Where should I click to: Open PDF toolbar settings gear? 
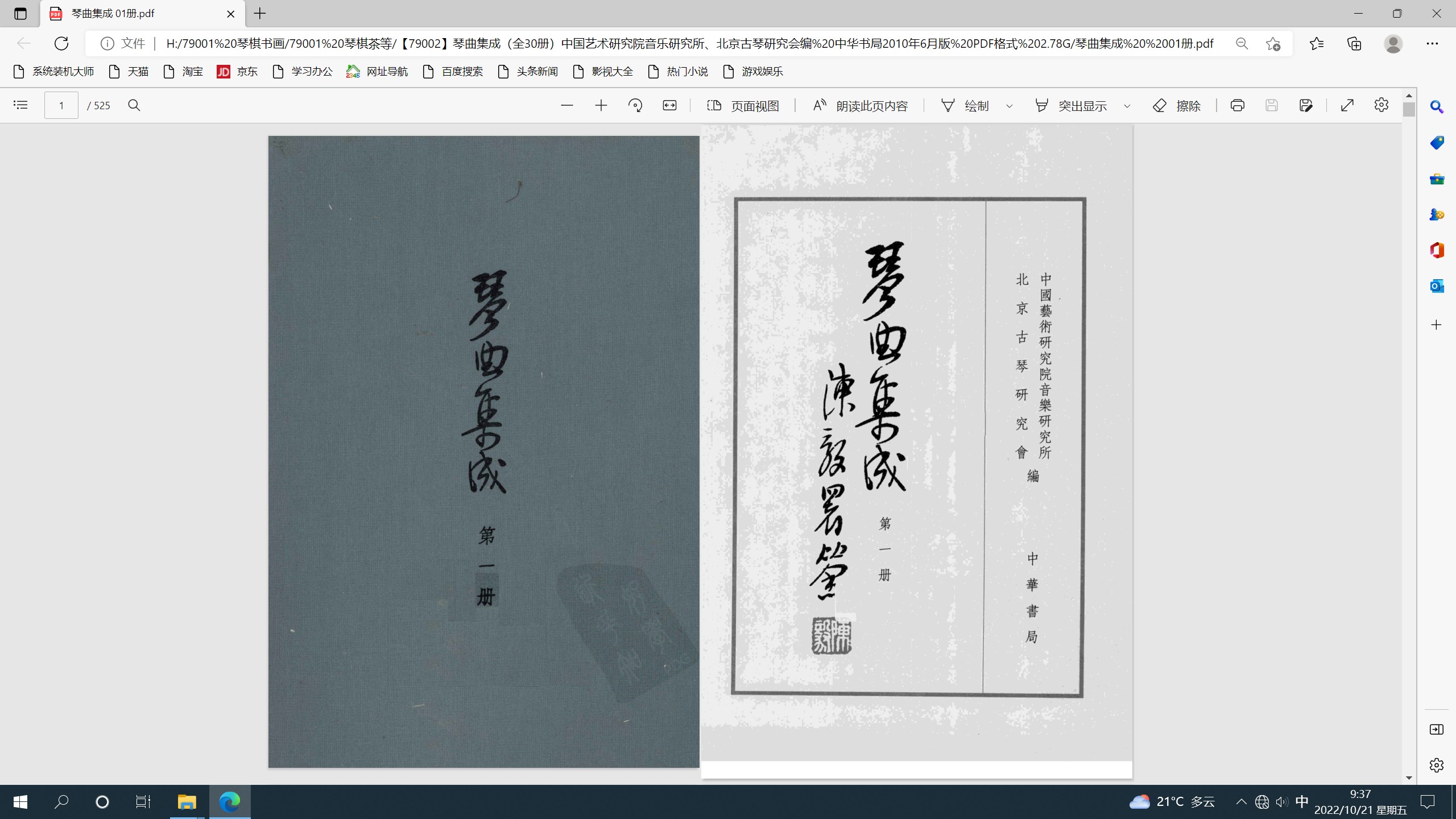tap(1381, 105)
